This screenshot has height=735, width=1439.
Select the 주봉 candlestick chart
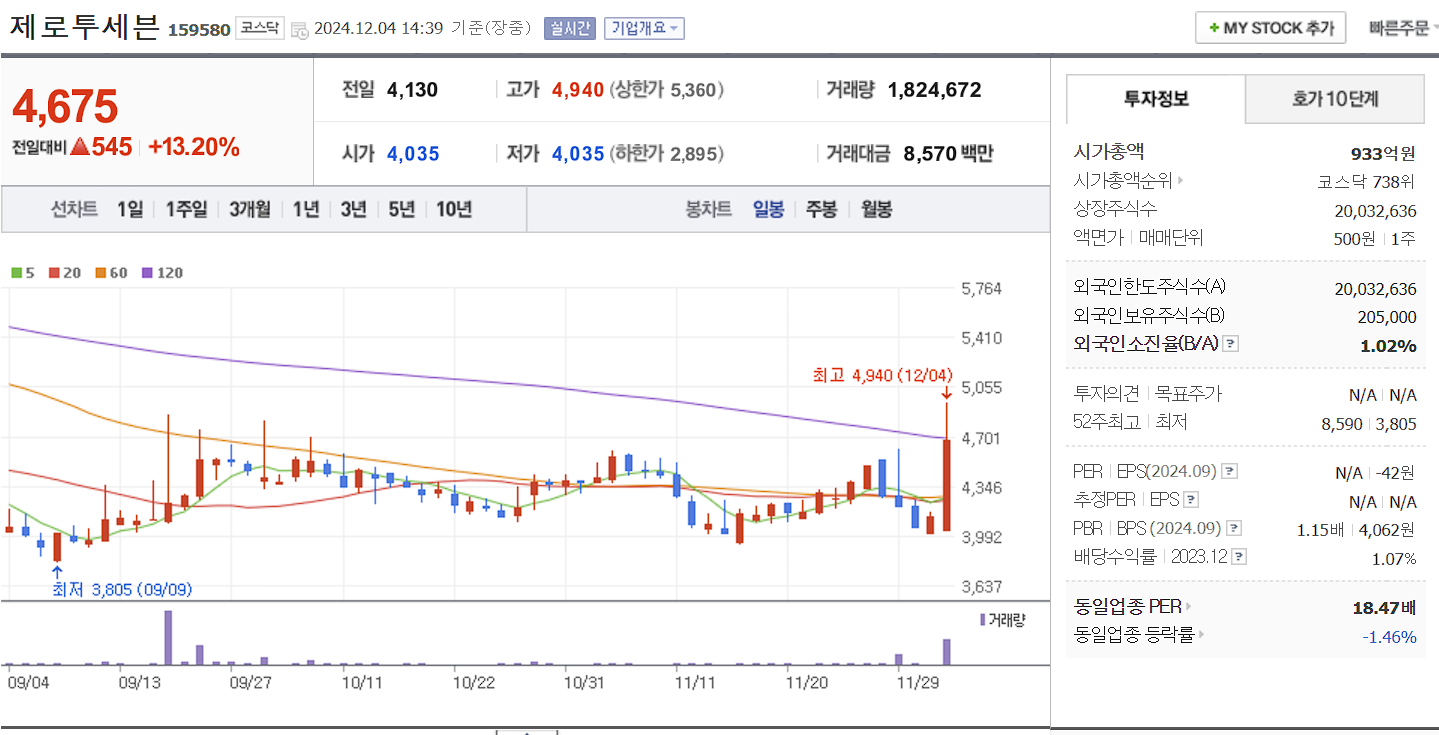pos(822,210)
